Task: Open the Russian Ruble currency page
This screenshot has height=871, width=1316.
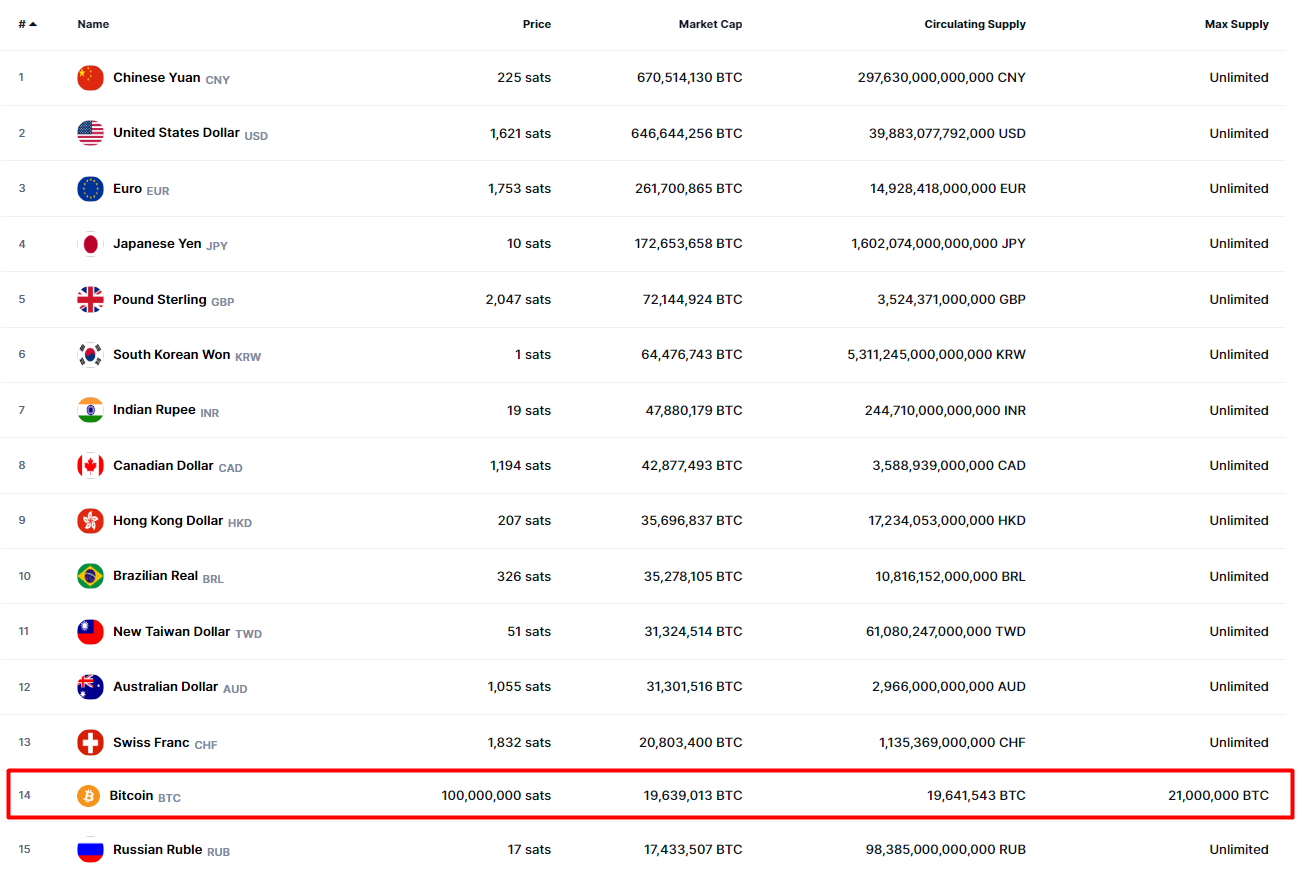Action: pos(158,849)
